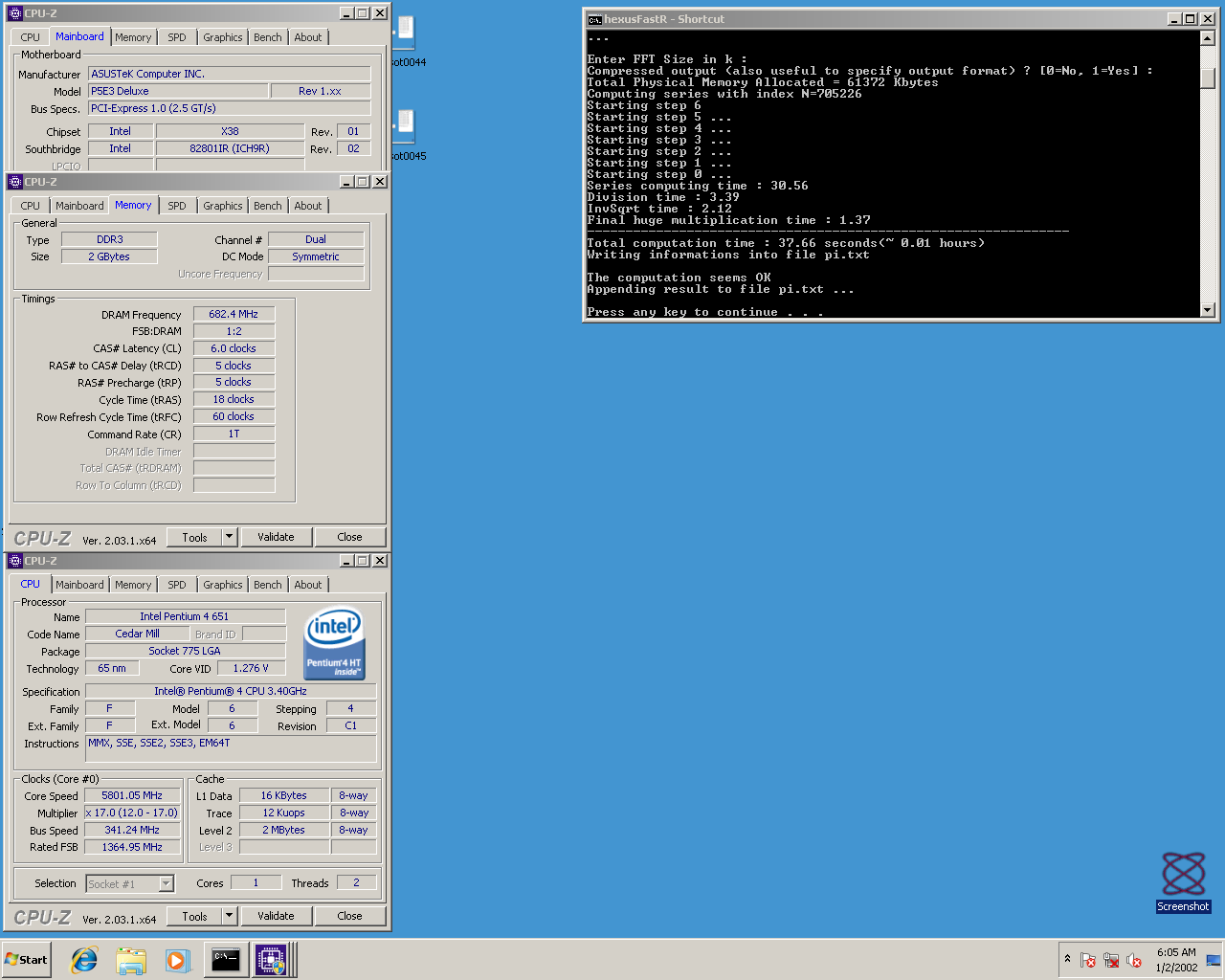Click the memory Size field 2 GBytes
This screenshot has height=980, width=1225.
click(x=109, y=257)
